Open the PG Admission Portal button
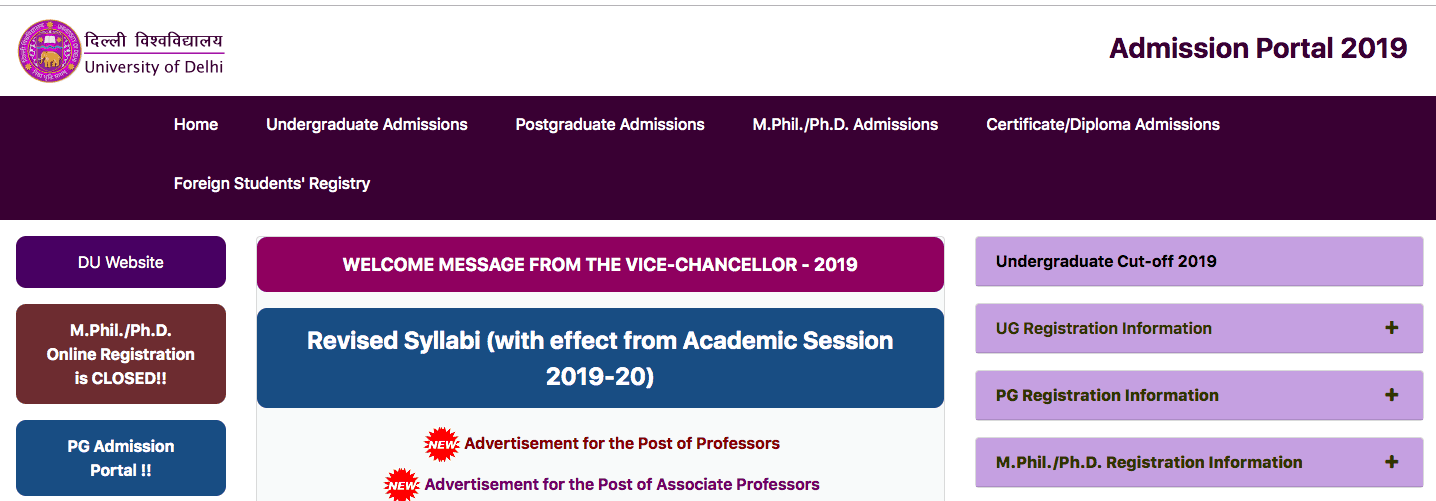 [x=121, y=458]
